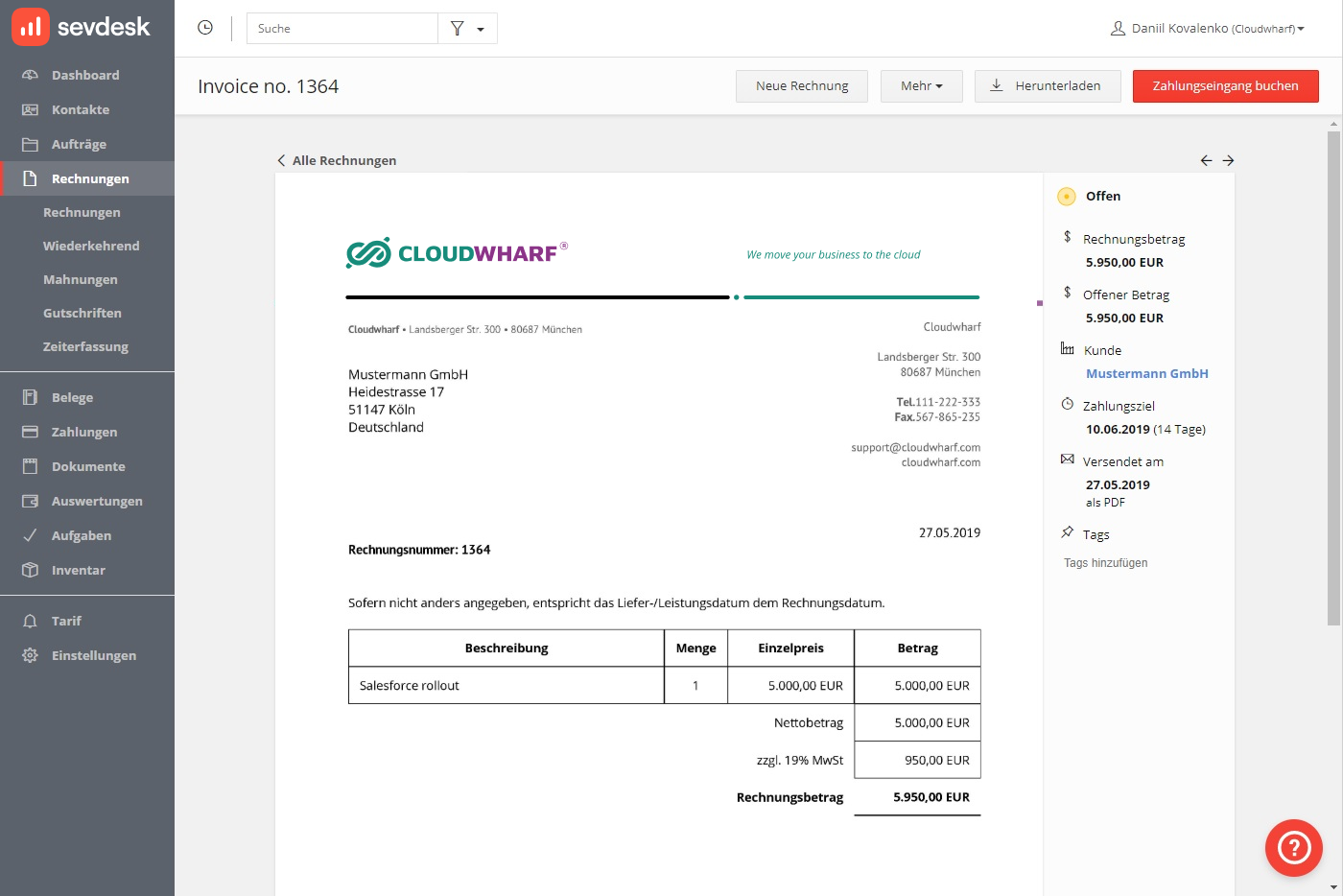Click the Auswertungen sidebar icon
1343x896 pixels.
point(30,501)
